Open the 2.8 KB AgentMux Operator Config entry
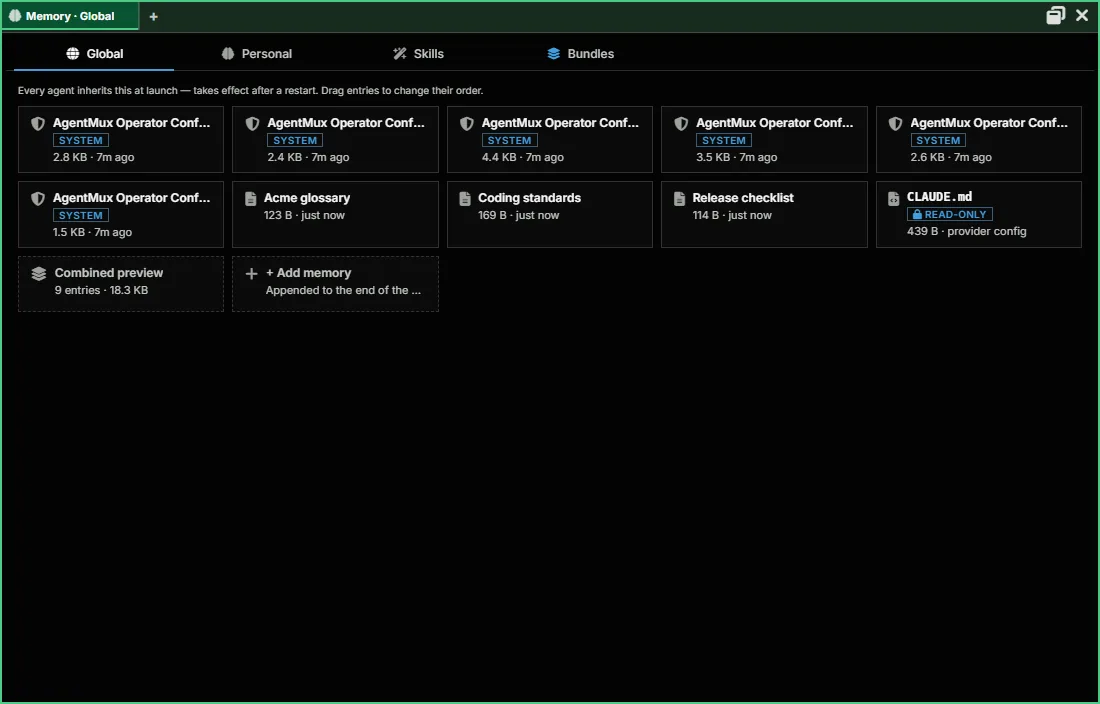 click(x=121, y=140)
